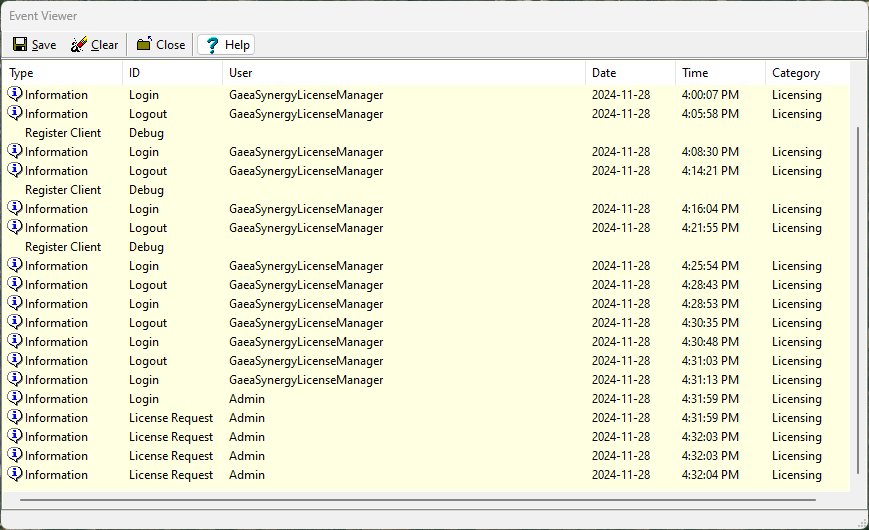Viewport: 869px width, 530px height.
Task: Click the horizontal scrollbar below the list
Action: point(417,499)
